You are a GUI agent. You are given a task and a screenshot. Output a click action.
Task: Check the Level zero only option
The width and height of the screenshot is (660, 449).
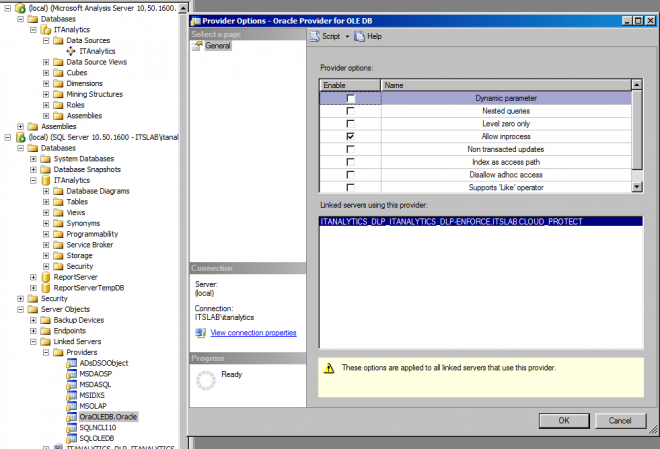point(350,124)
